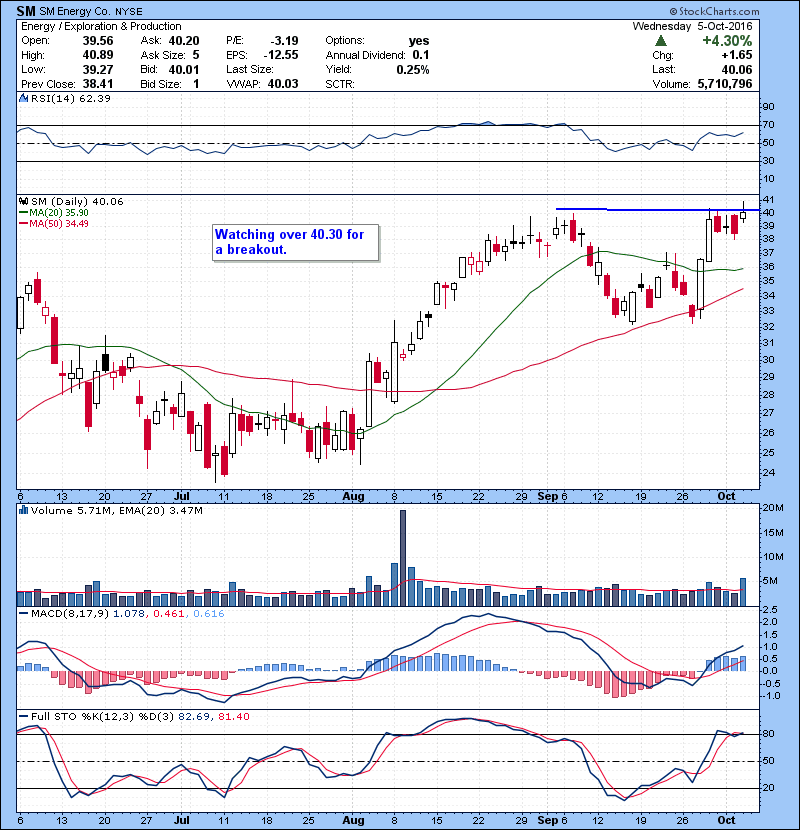Click the Low value 39.27

tap(98, 69)
